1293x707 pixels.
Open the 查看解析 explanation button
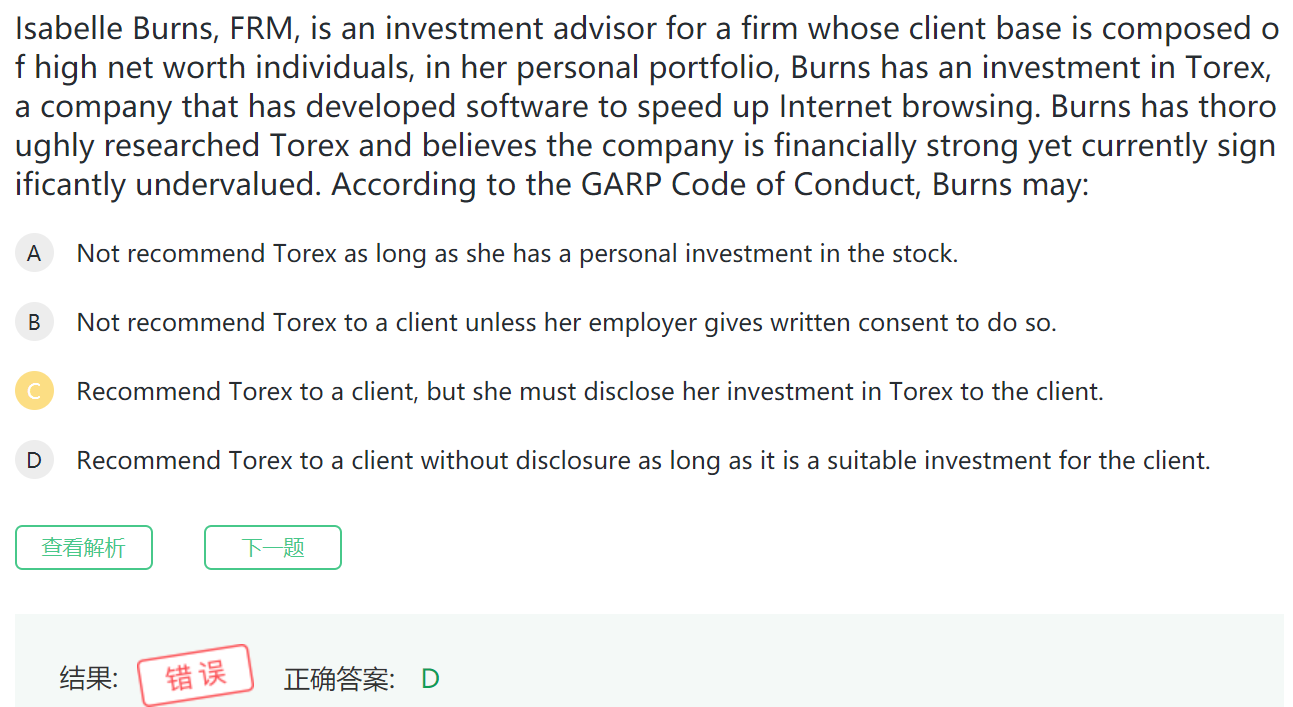tap(84, 548)
